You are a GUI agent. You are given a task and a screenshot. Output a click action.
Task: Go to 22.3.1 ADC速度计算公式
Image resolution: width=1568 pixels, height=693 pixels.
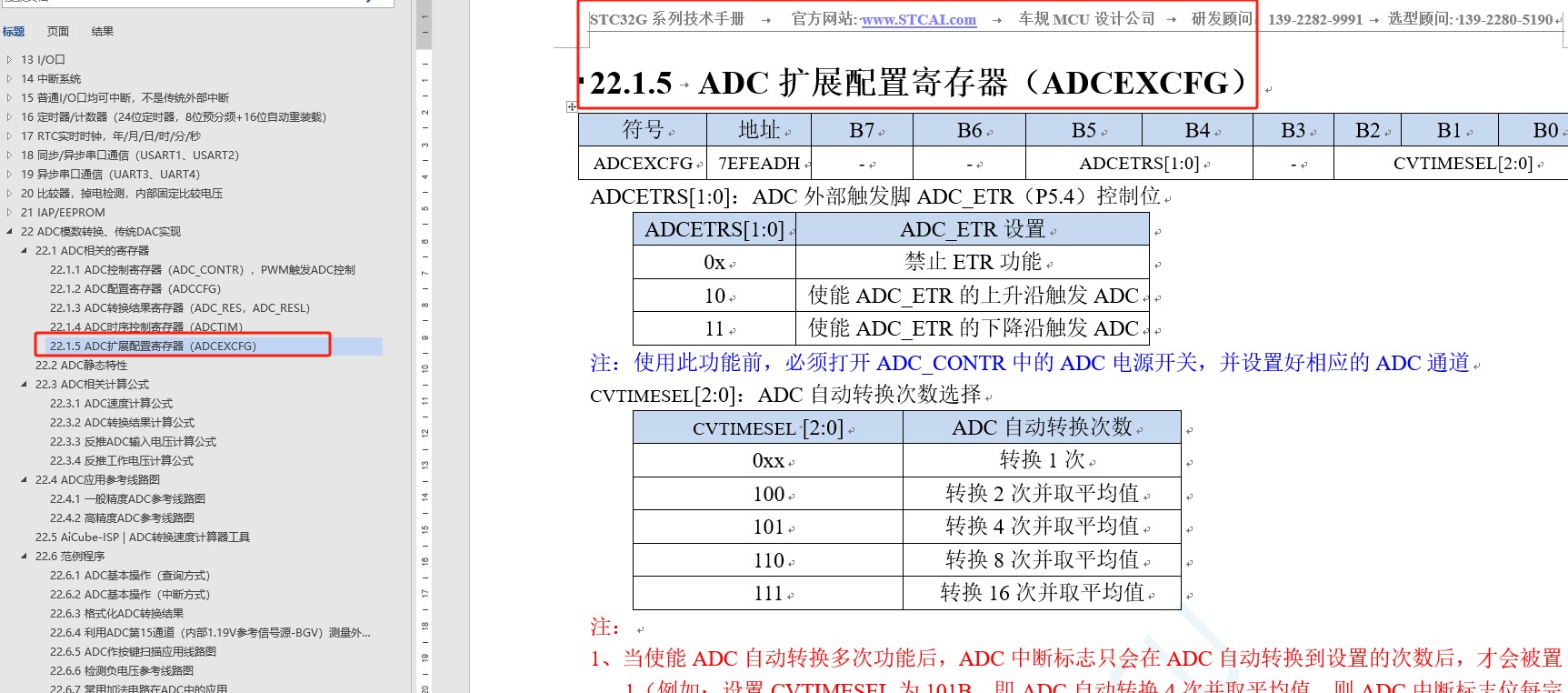pyautogui.click(x=111, y=404)
